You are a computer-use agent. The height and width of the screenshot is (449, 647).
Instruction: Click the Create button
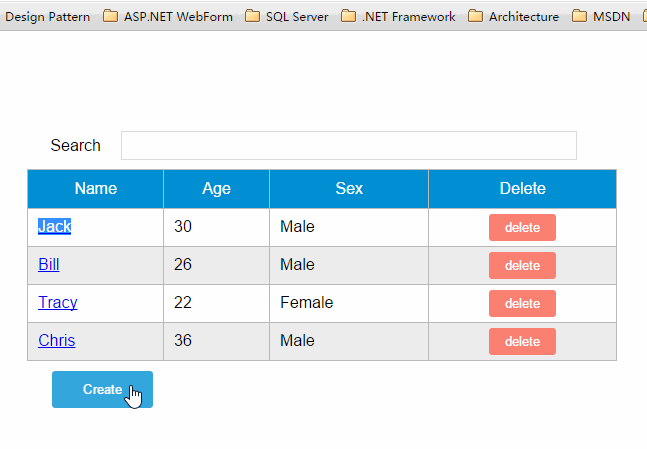pyautogui.click(x=102, y=389)
